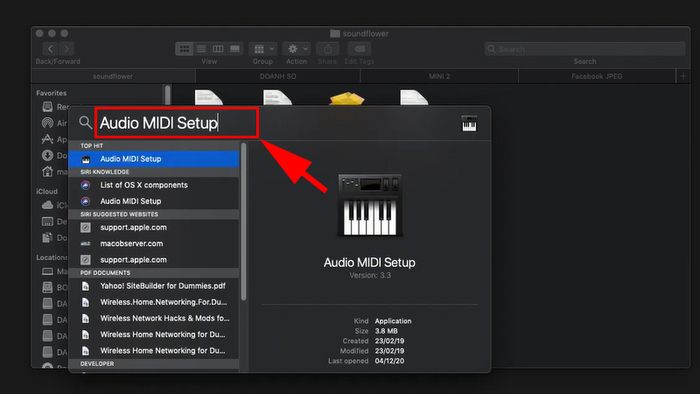This screenshot has width=700, height=394.
Task: Open the yellow package file in Finder
Action: pyautogui.click(x=347, y=98)
